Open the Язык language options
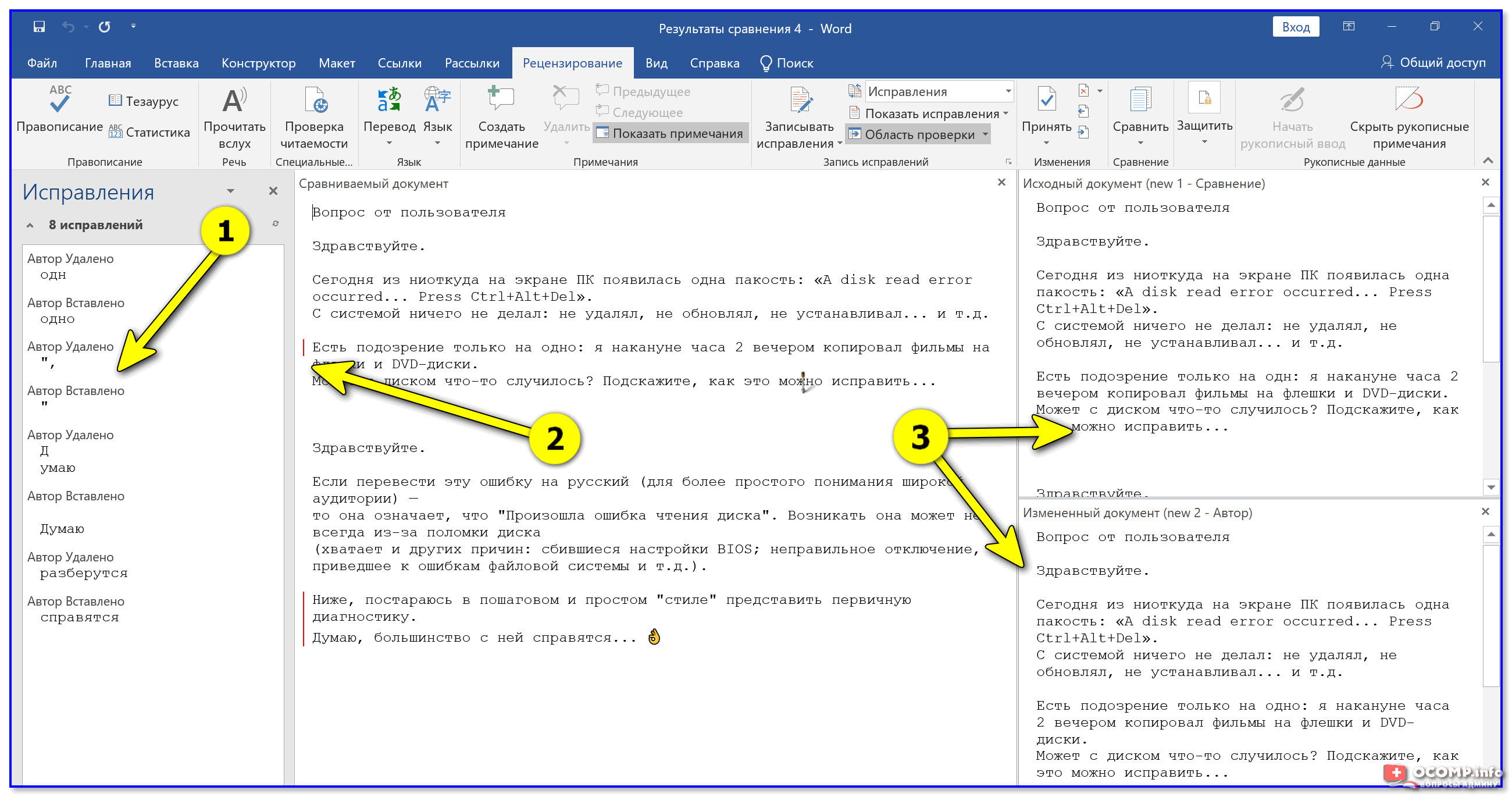Viewport: 1512px width, 797px height. (437, 110)
